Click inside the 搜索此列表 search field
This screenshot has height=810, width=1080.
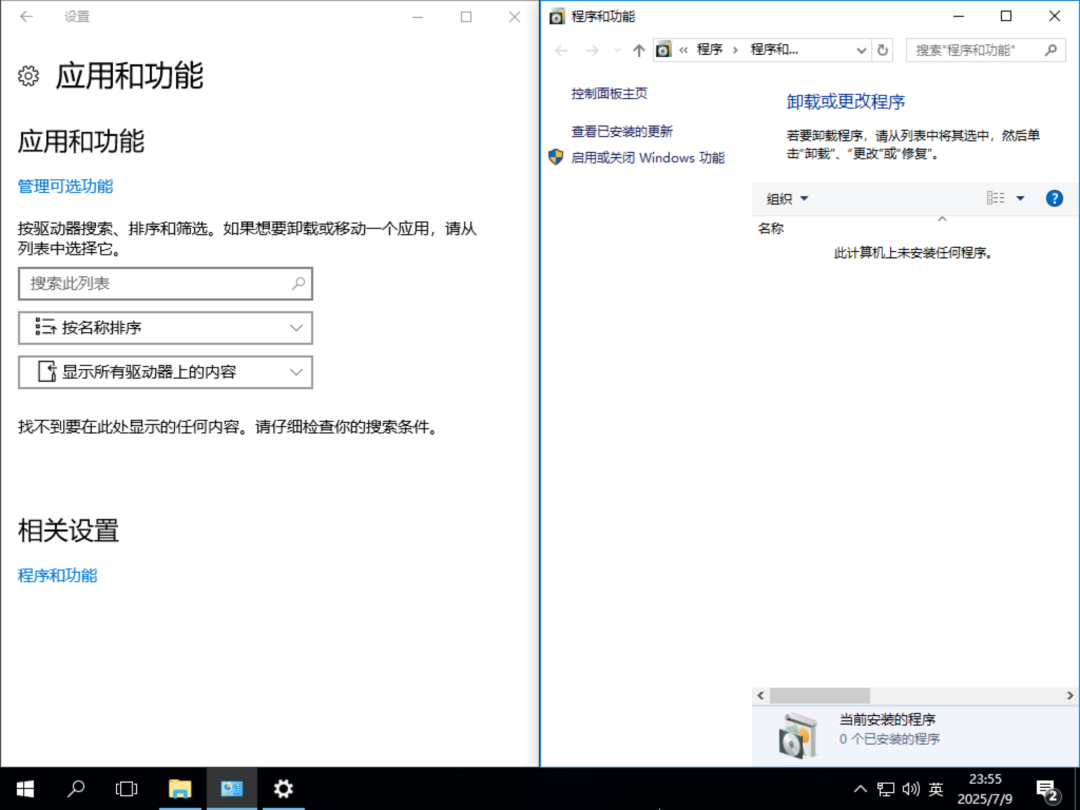point(150,284)
